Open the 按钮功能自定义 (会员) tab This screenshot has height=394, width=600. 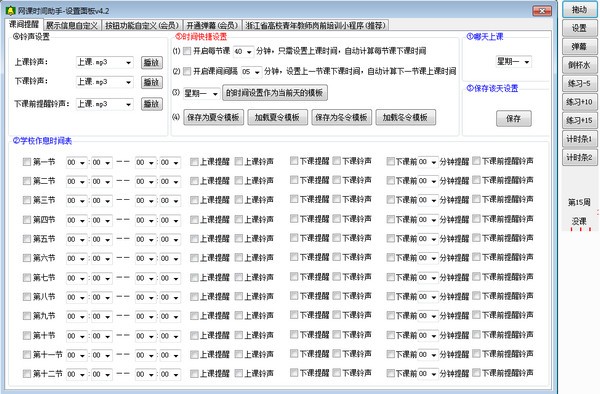pos(142,25)
